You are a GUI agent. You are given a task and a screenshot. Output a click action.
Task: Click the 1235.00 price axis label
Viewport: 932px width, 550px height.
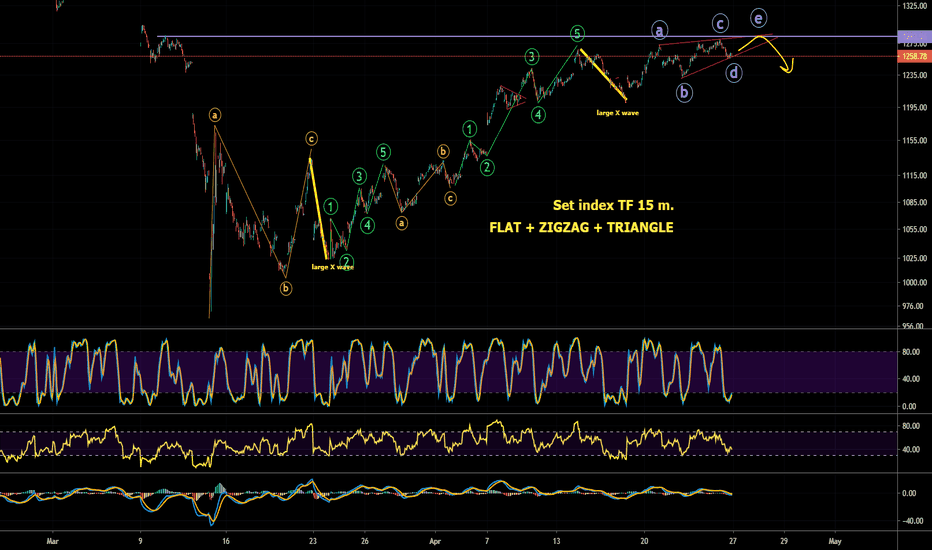914,76
